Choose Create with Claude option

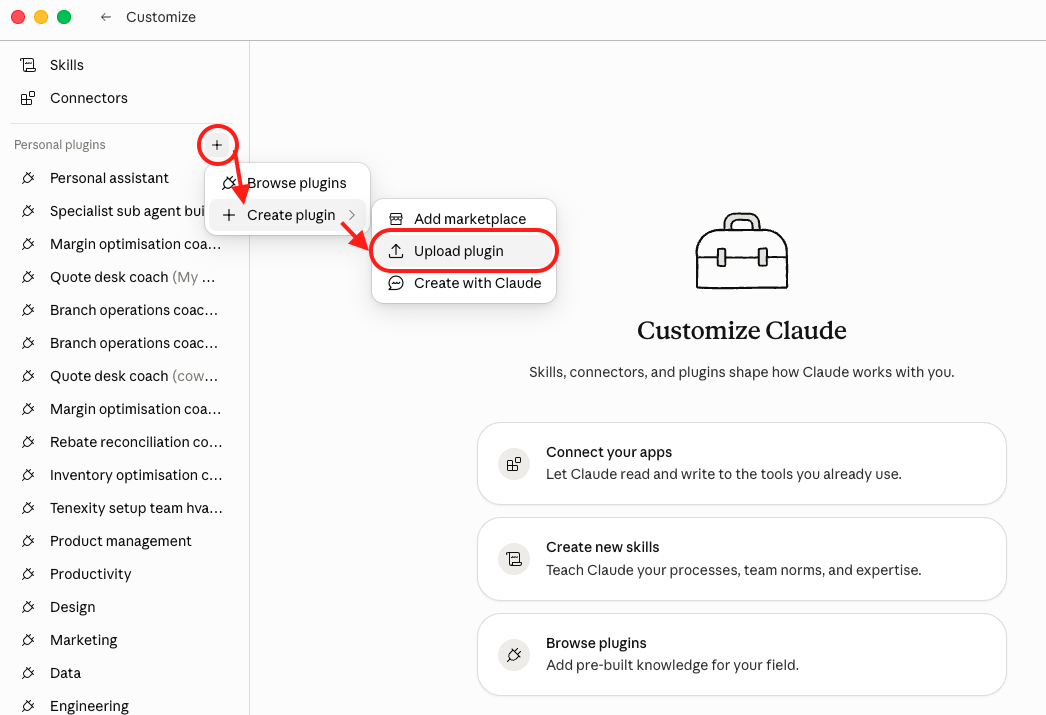pos(464,283)
